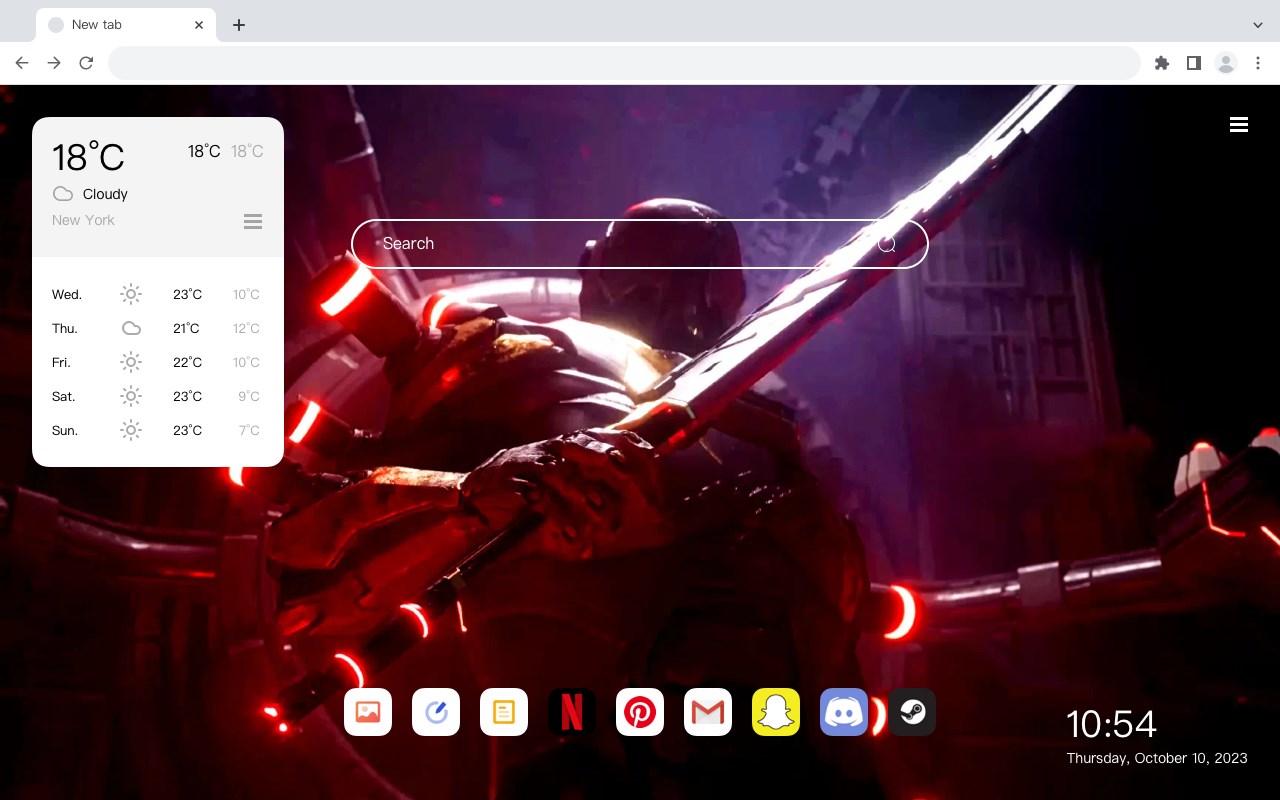Click Thursday's 21°C high temperature
This screenshot has height=800, width=1280.
coord(186,329)
